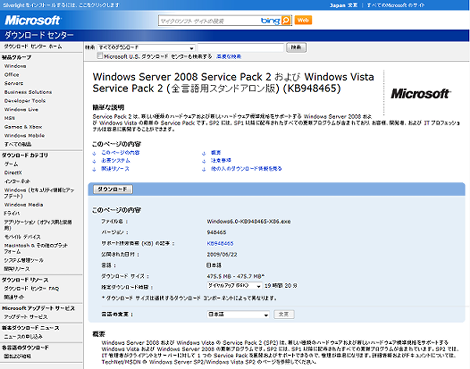The width and height of the screenshot is (470, 369).
Task: Open the dial-up connection speed dropdown
Action: coord(234,286)
